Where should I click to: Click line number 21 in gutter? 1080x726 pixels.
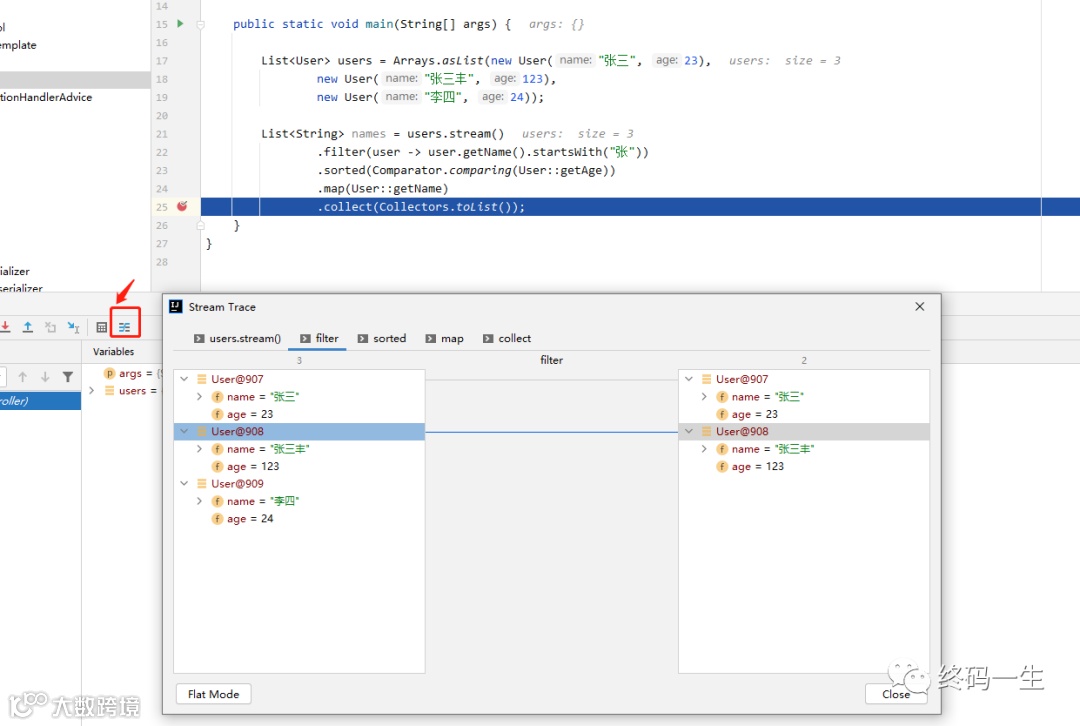tap(162, 134)
